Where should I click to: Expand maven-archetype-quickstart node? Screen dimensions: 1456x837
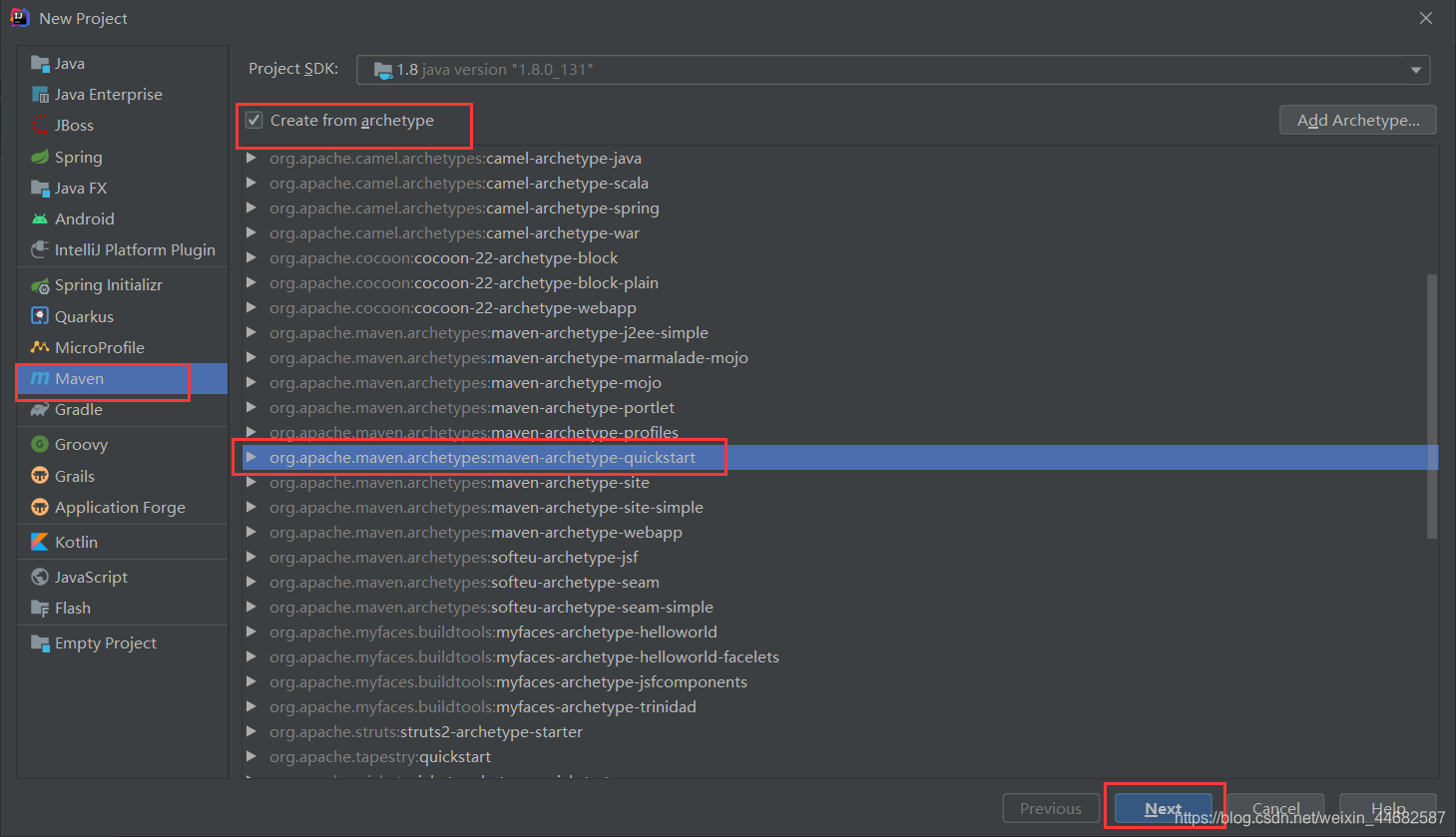(x=251, y=457)
